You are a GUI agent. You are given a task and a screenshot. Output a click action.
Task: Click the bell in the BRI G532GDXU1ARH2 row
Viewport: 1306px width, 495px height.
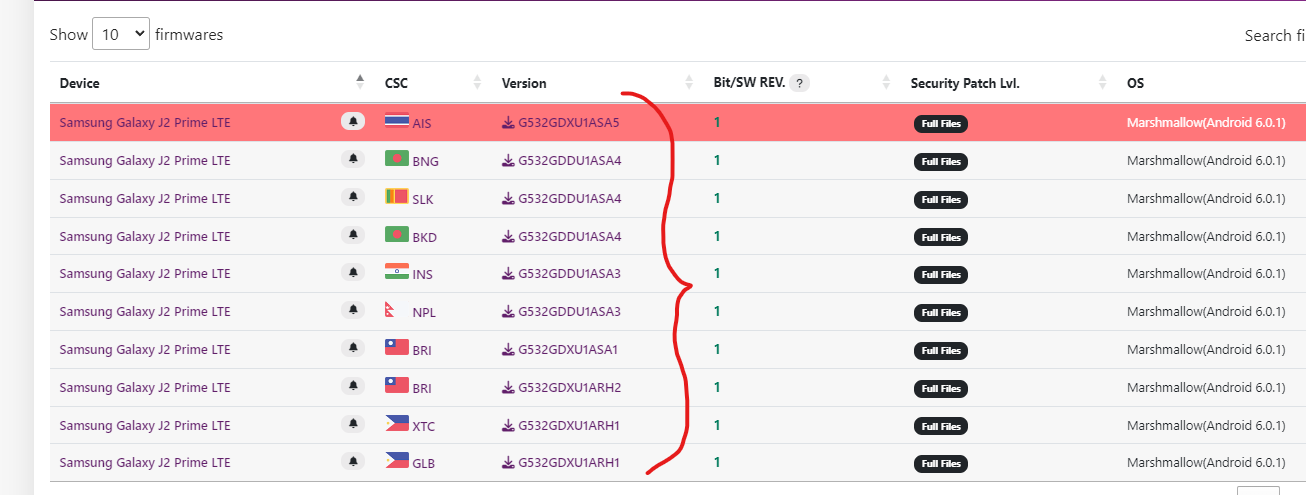(353, 386)
